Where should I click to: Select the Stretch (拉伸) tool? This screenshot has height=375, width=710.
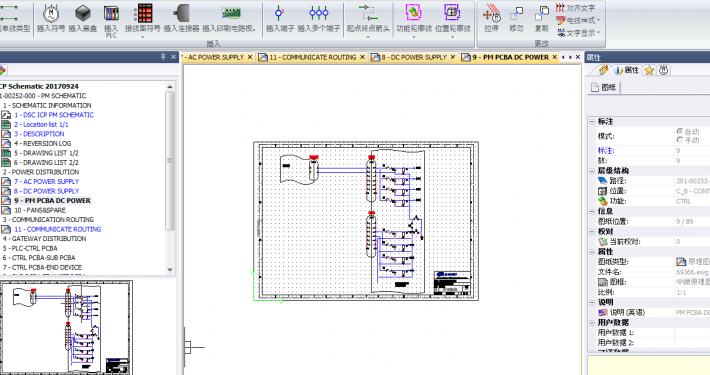pyautogui.click(x=491, y=14)
